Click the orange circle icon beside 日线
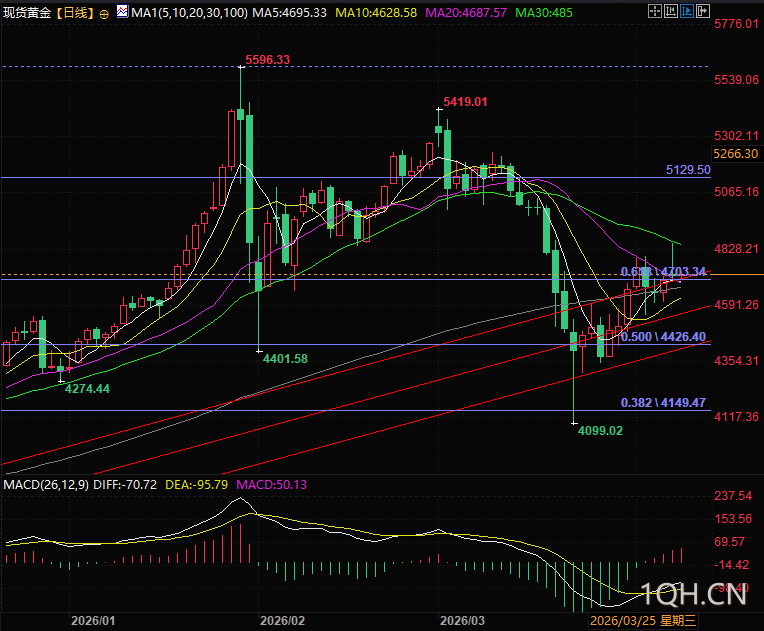 tap(104, 14)
